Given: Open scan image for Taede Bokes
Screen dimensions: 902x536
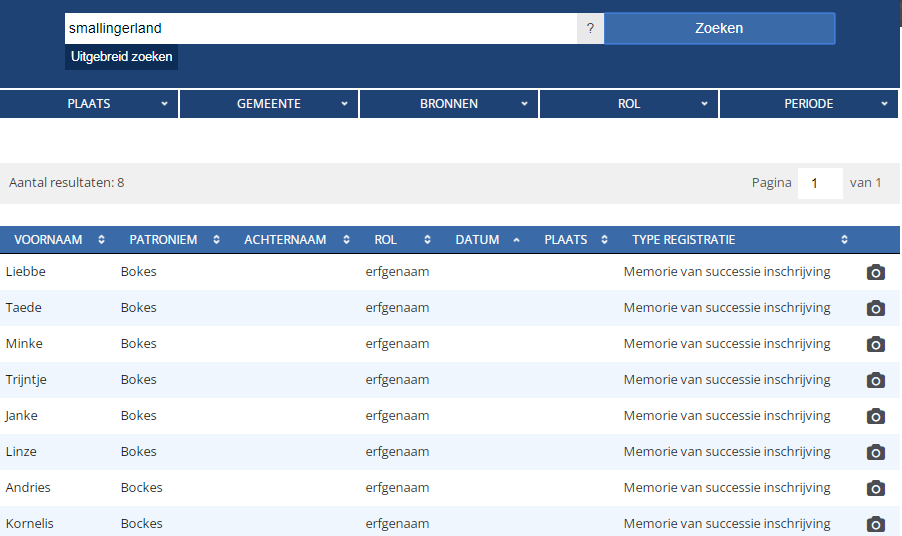Looking at the screenshot, I should (x=875, y=308).
